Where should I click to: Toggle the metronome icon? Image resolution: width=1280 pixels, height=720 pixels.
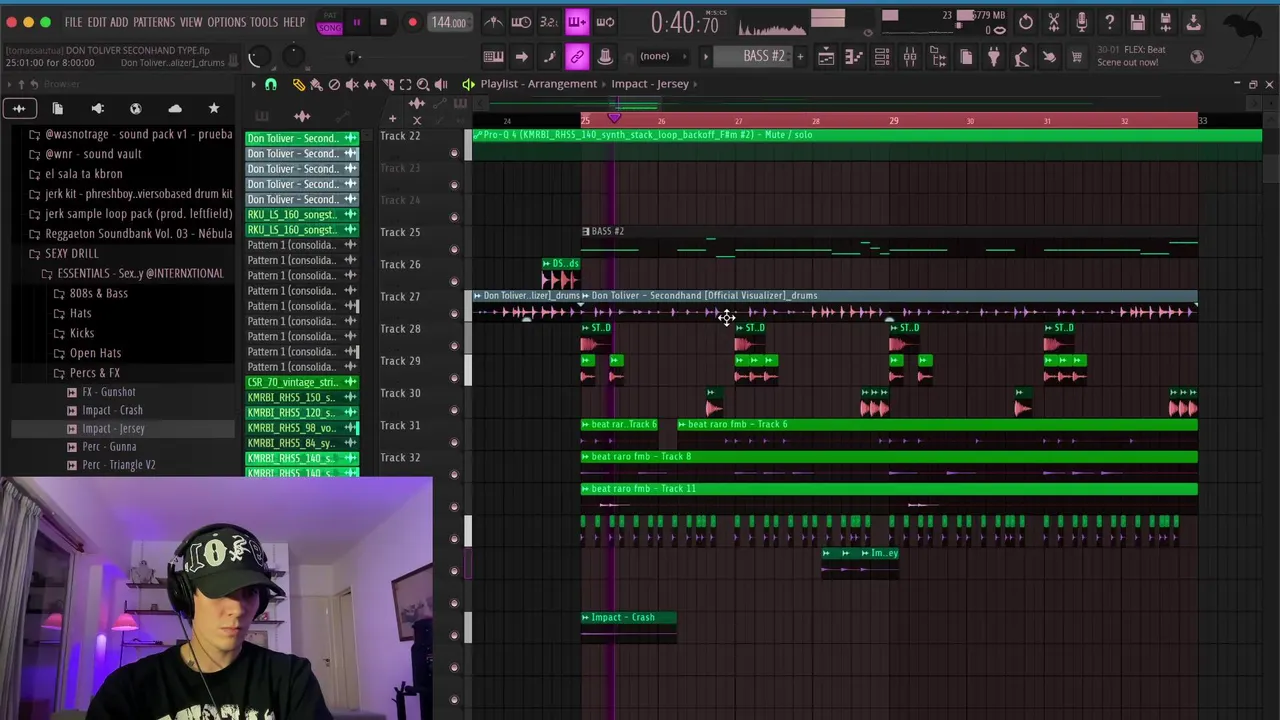494,22
